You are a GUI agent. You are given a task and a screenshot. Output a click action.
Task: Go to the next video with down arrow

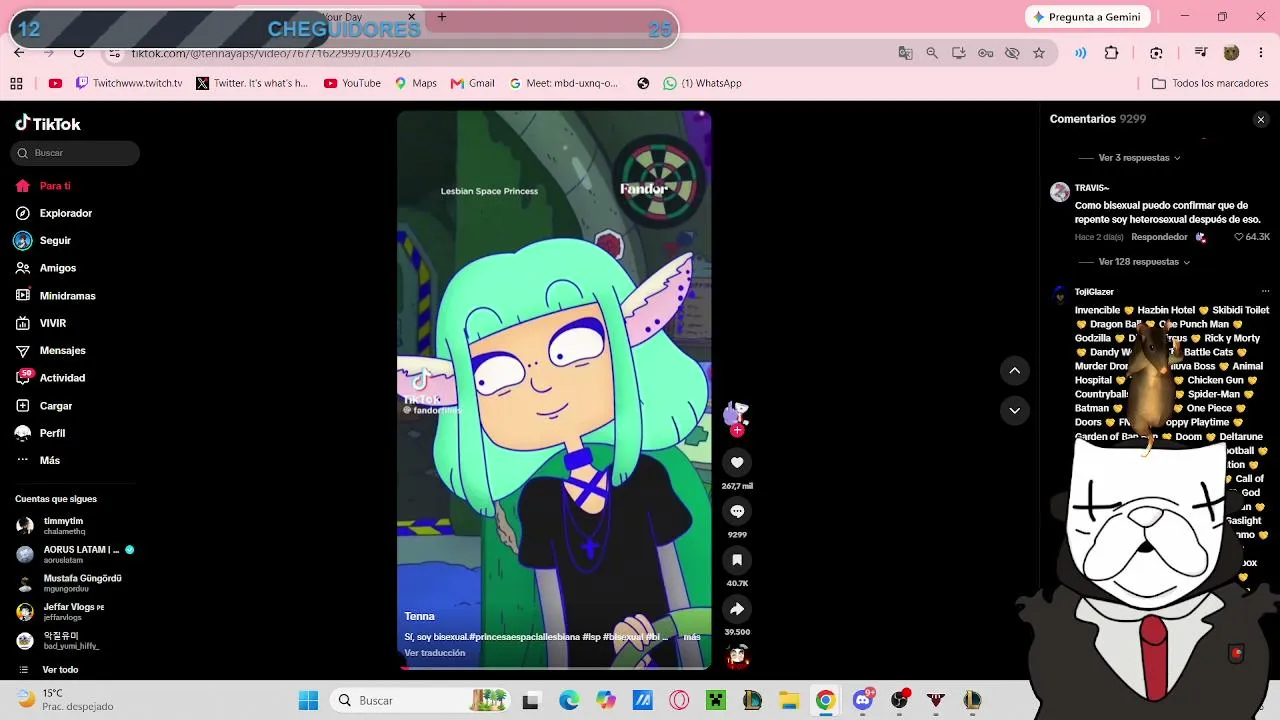1014,410
